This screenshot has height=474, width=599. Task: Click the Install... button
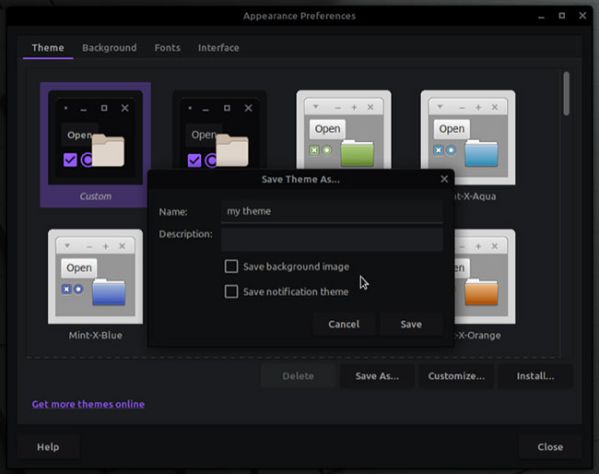tap(535, 376)
